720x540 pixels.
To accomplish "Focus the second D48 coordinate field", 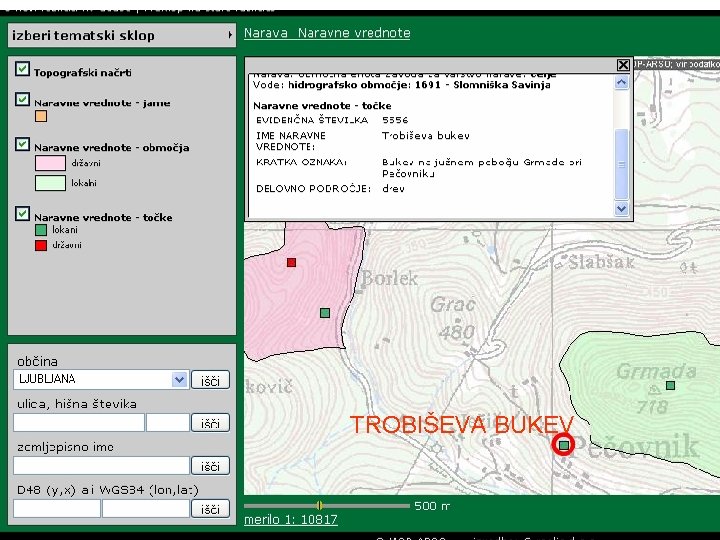I will (x=146, y=508).
